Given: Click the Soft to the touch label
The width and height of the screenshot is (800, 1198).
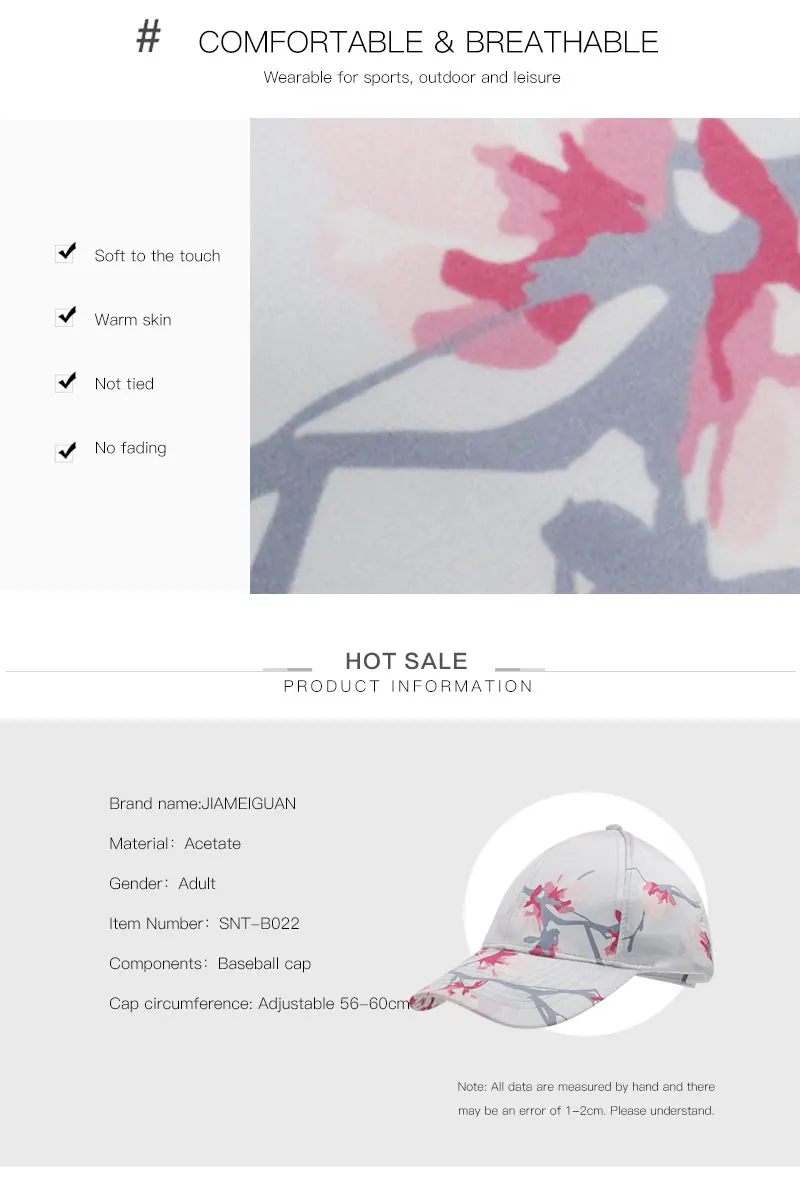Looking at the screenshot, I should 157,256.
